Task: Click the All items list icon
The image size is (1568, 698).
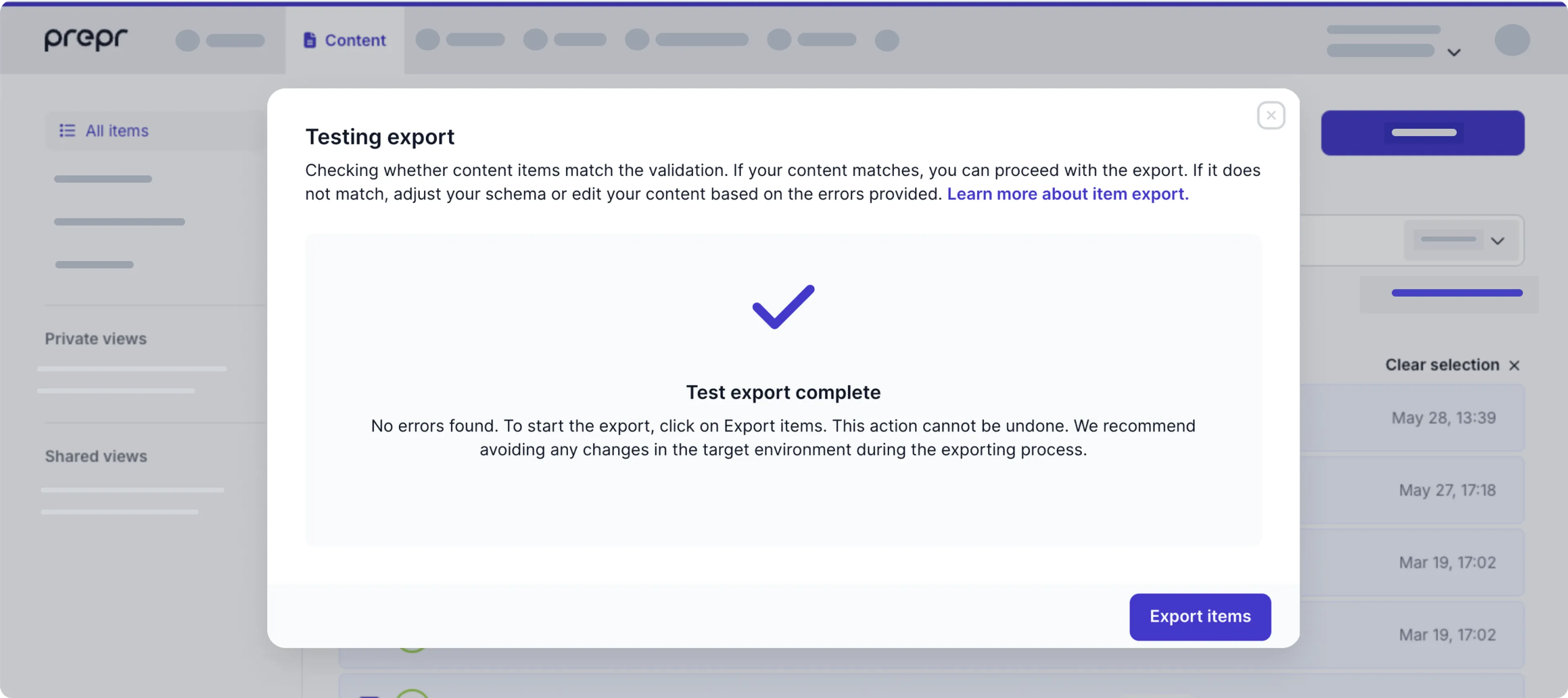Action: click(67, 131)
